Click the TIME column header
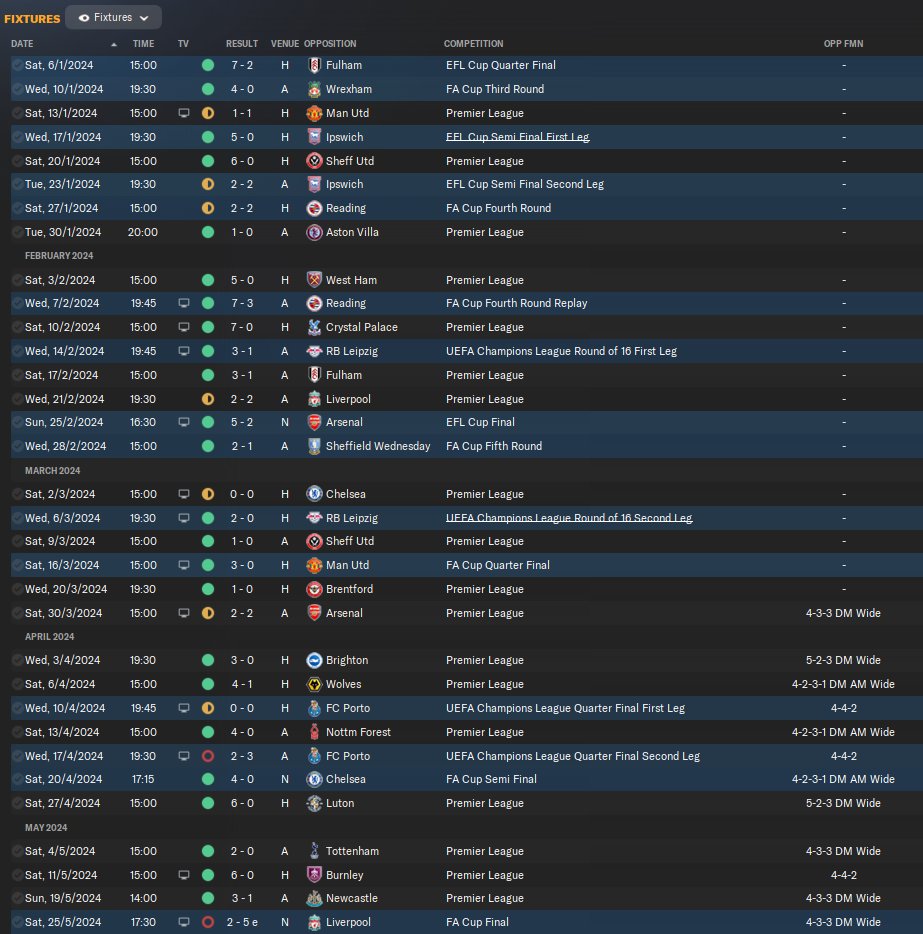Viewport: 923px width, 934px height. pyautogui.click(x=144, y=43)
